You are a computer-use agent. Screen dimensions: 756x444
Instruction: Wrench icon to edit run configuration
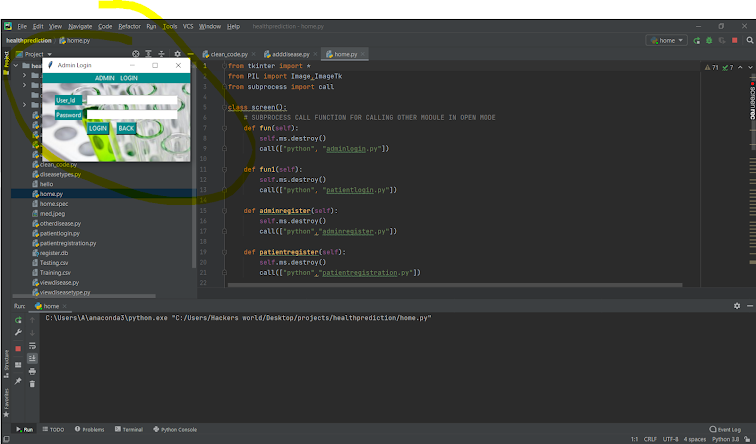point(18,333)
